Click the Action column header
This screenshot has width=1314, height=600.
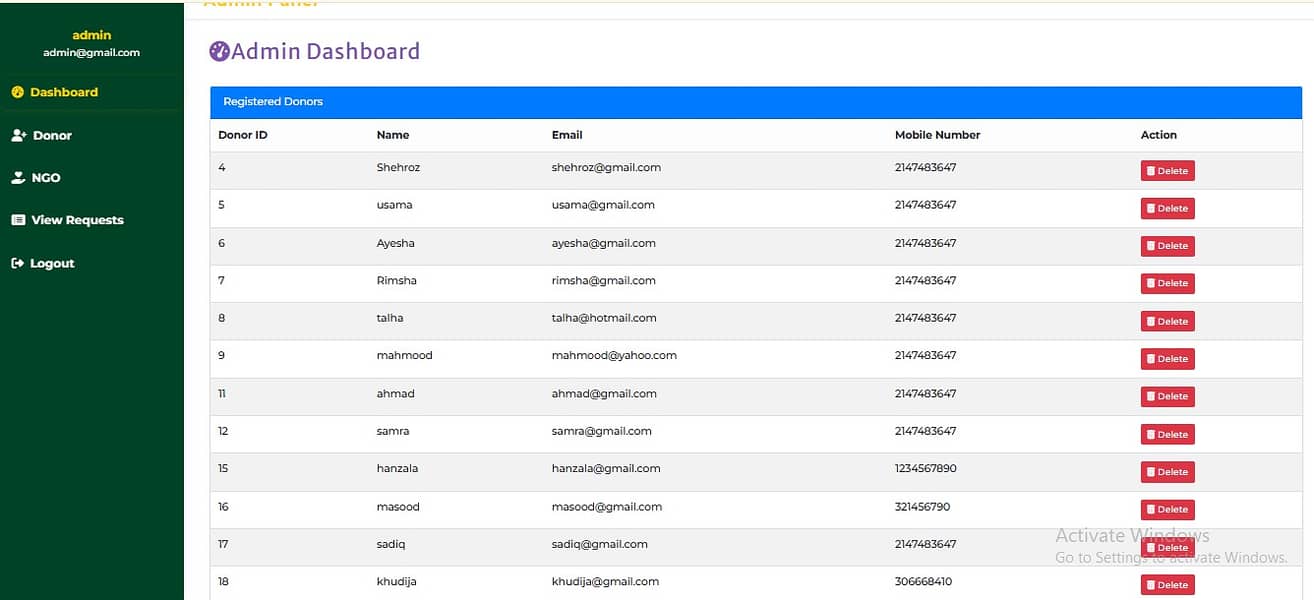(1158, 135)
